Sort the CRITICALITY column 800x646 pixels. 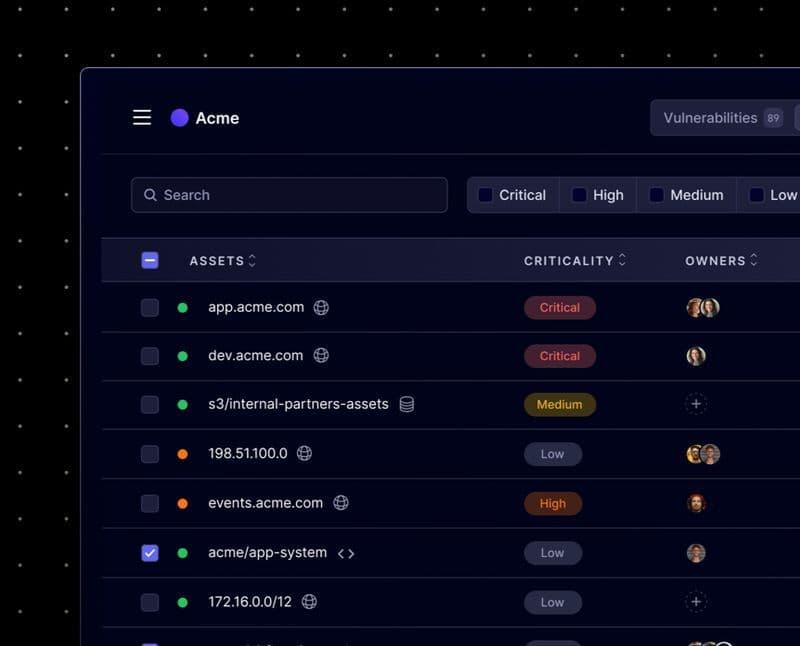coord(620,260)
